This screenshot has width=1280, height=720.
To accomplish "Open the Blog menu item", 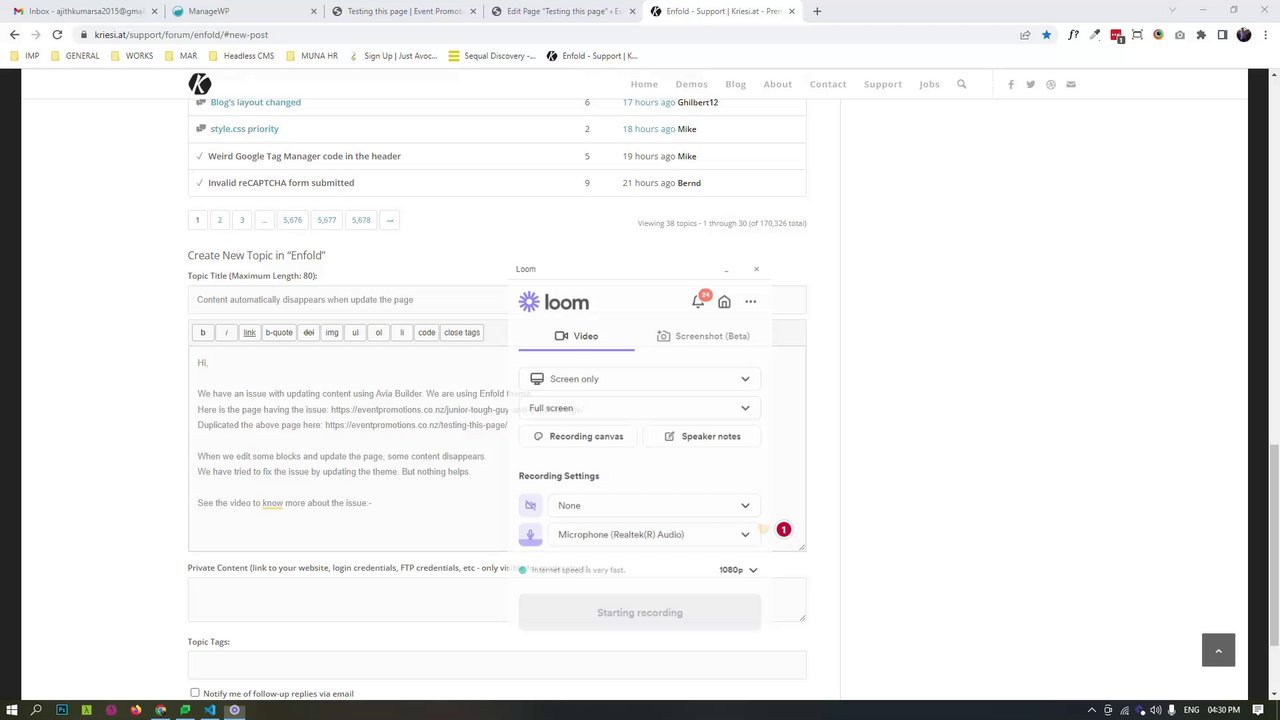I will point(736,84).
